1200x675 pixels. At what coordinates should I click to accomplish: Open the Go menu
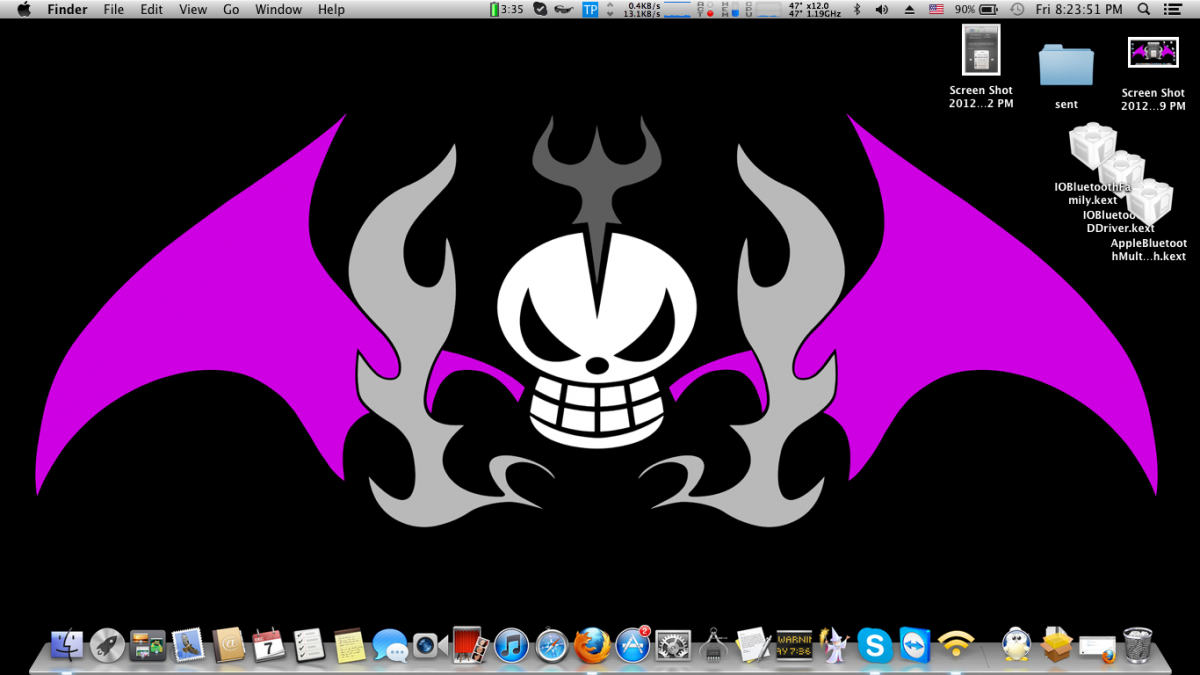(231, 9)
